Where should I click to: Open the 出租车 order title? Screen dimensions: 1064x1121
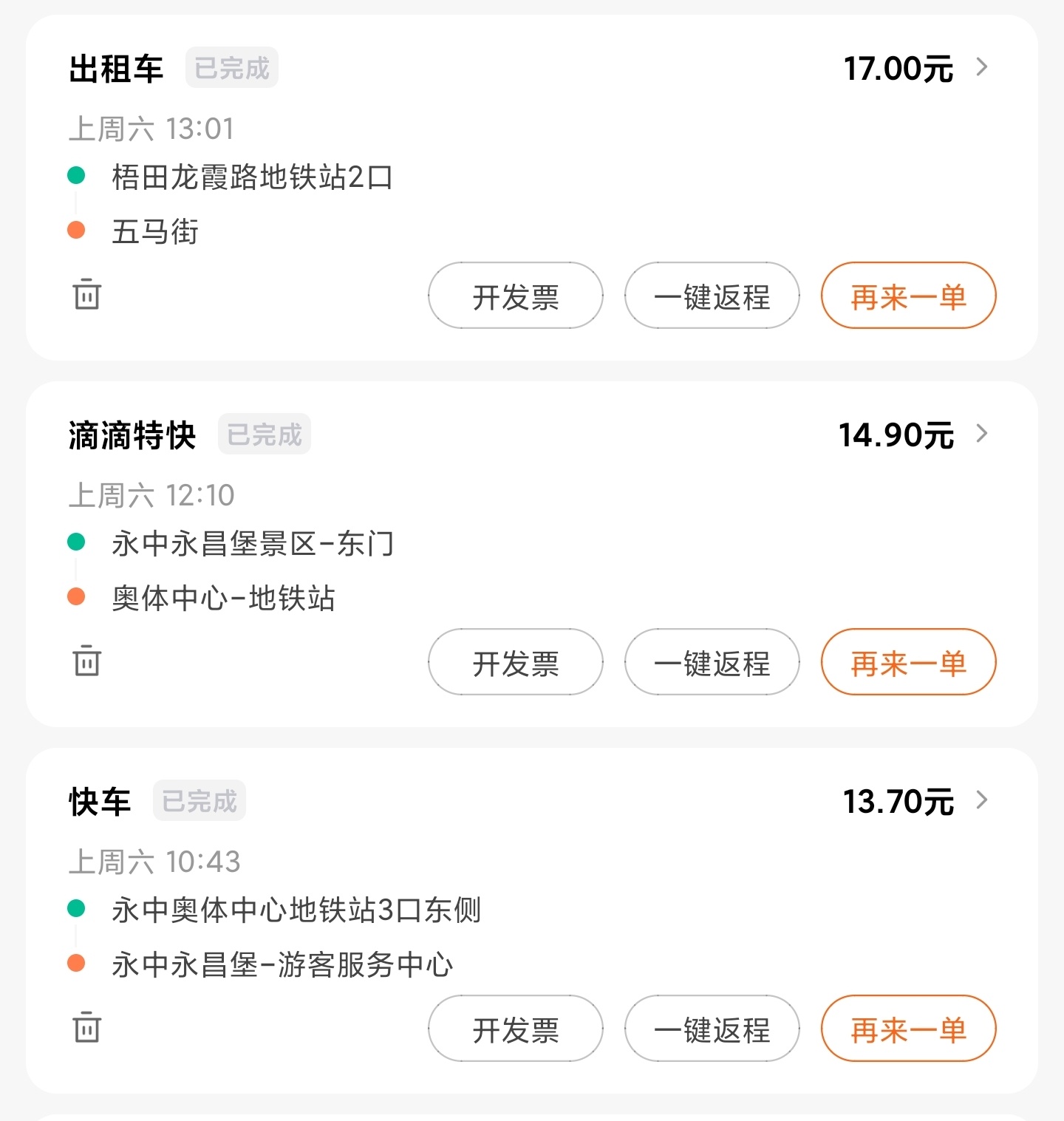point(116,69)
